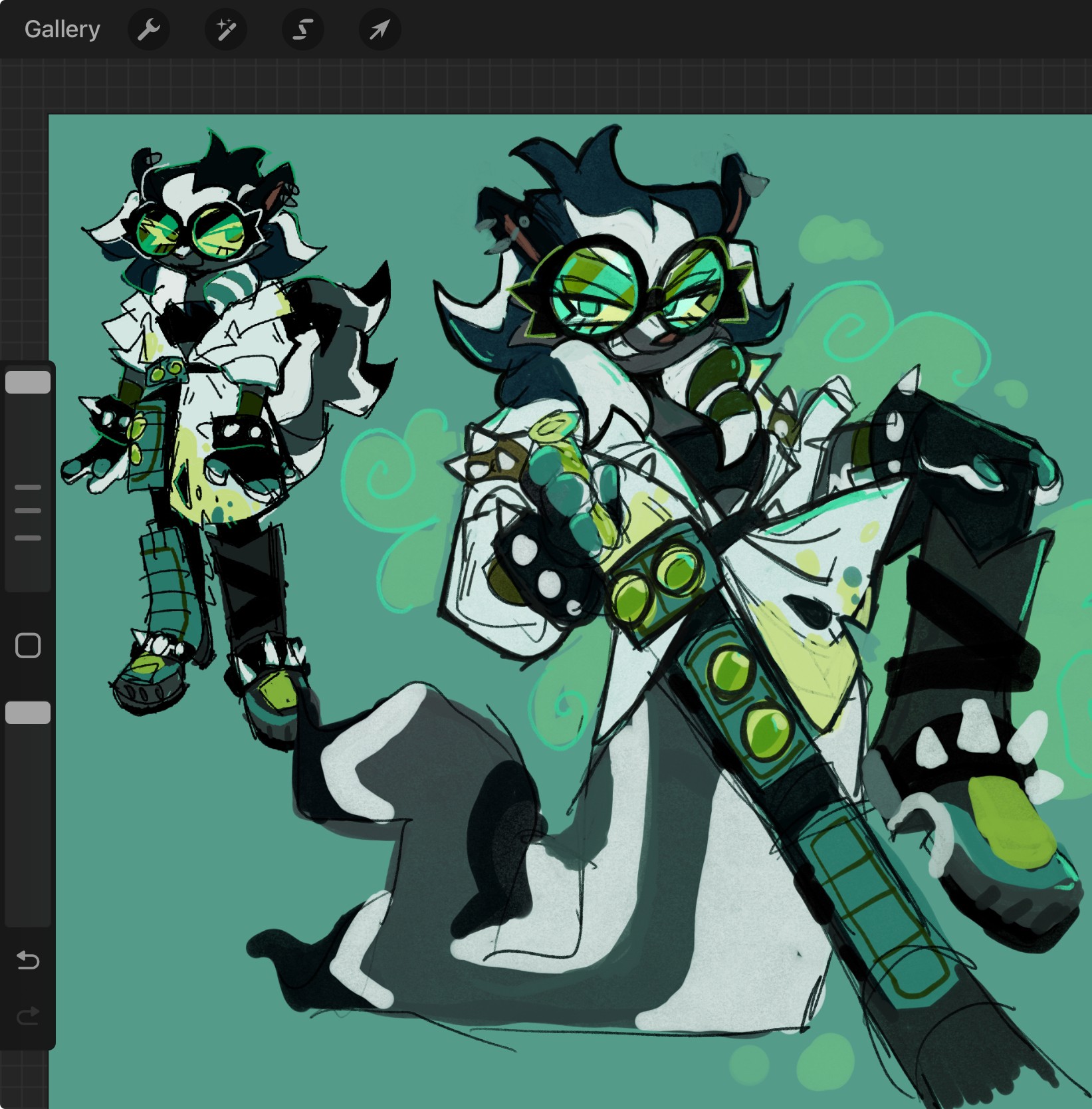Click the small full-body character's goggles
This screenshot has height=1109, width=1092.
click(189, 229)
